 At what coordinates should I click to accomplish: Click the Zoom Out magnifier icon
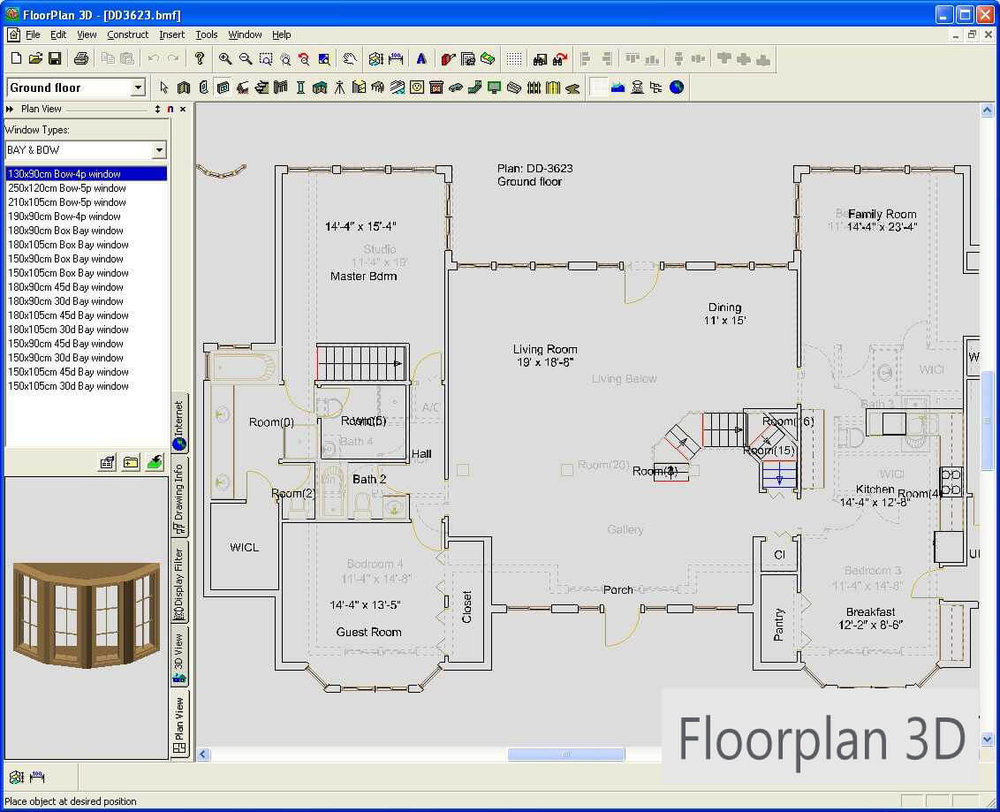245,59
